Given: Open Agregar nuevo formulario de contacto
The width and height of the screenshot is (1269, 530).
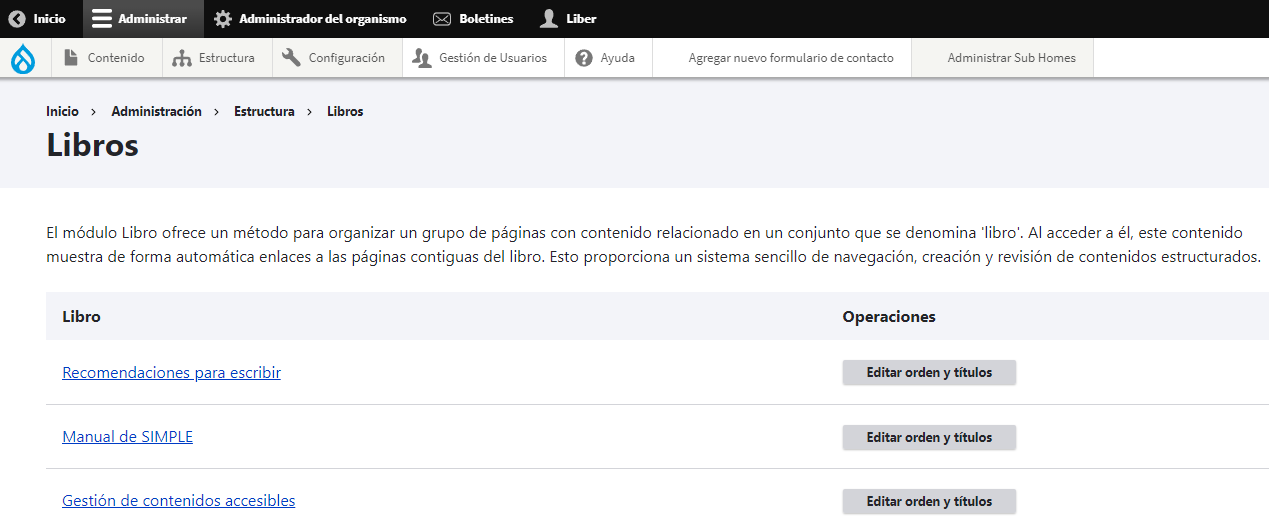Looking at the screenshot, I should 791,58.
